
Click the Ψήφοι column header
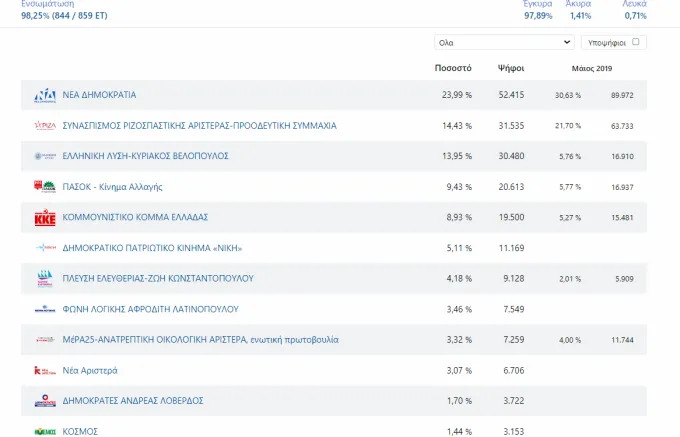coord(511,68)
